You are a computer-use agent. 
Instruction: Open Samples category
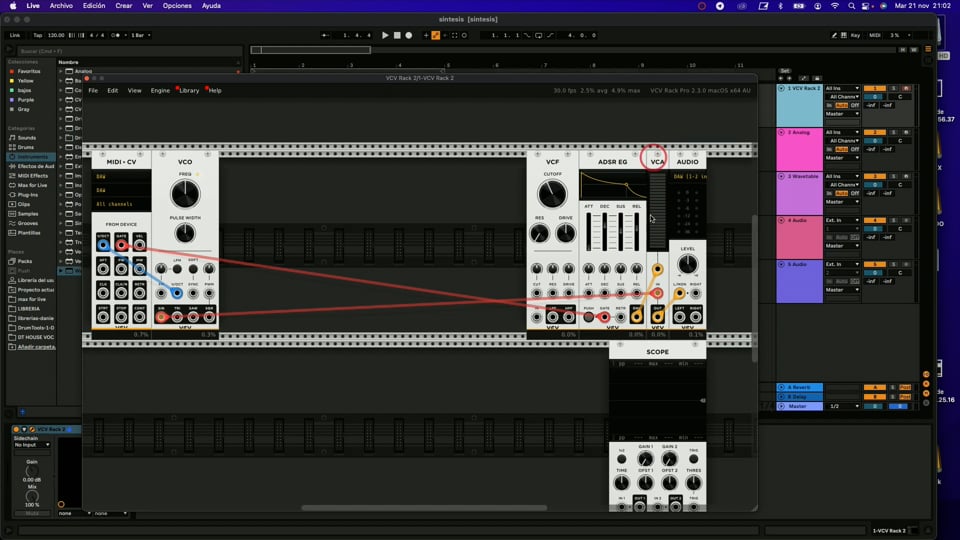point(28,214)
